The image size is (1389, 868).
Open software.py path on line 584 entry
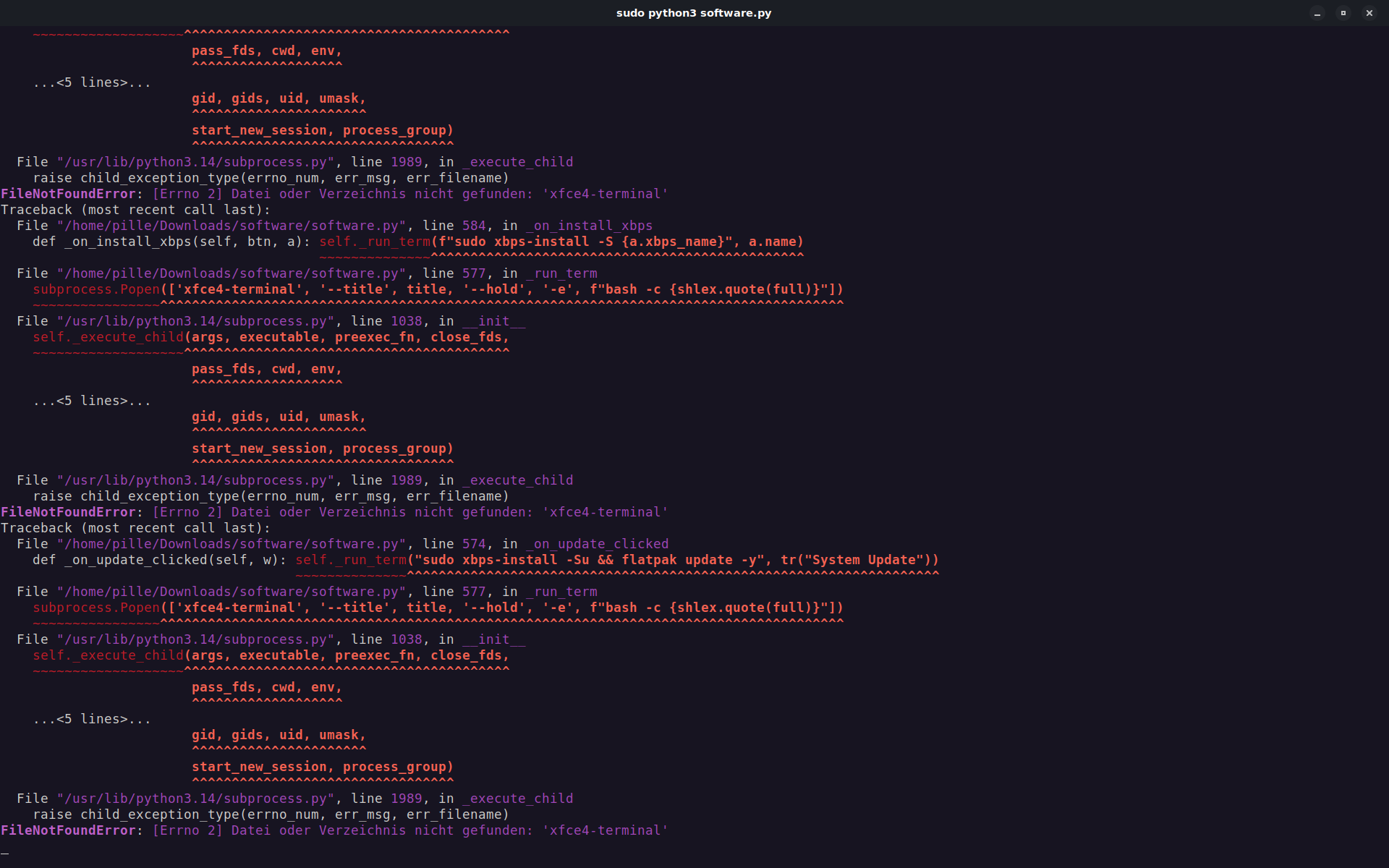click(x=231, y=226)
